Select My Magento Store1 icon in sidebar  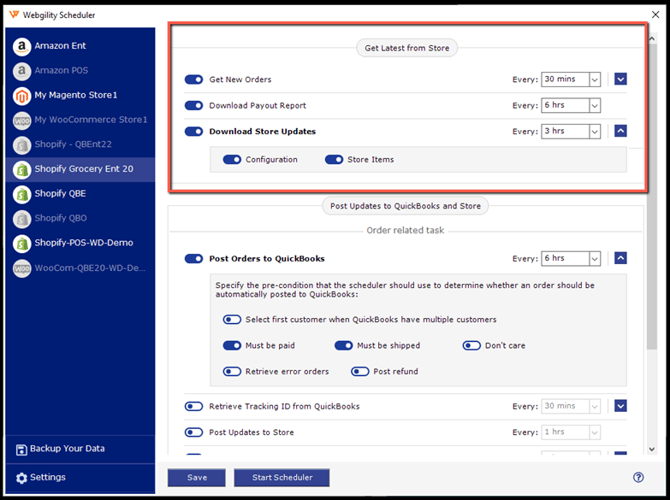[x=21, y=95]
